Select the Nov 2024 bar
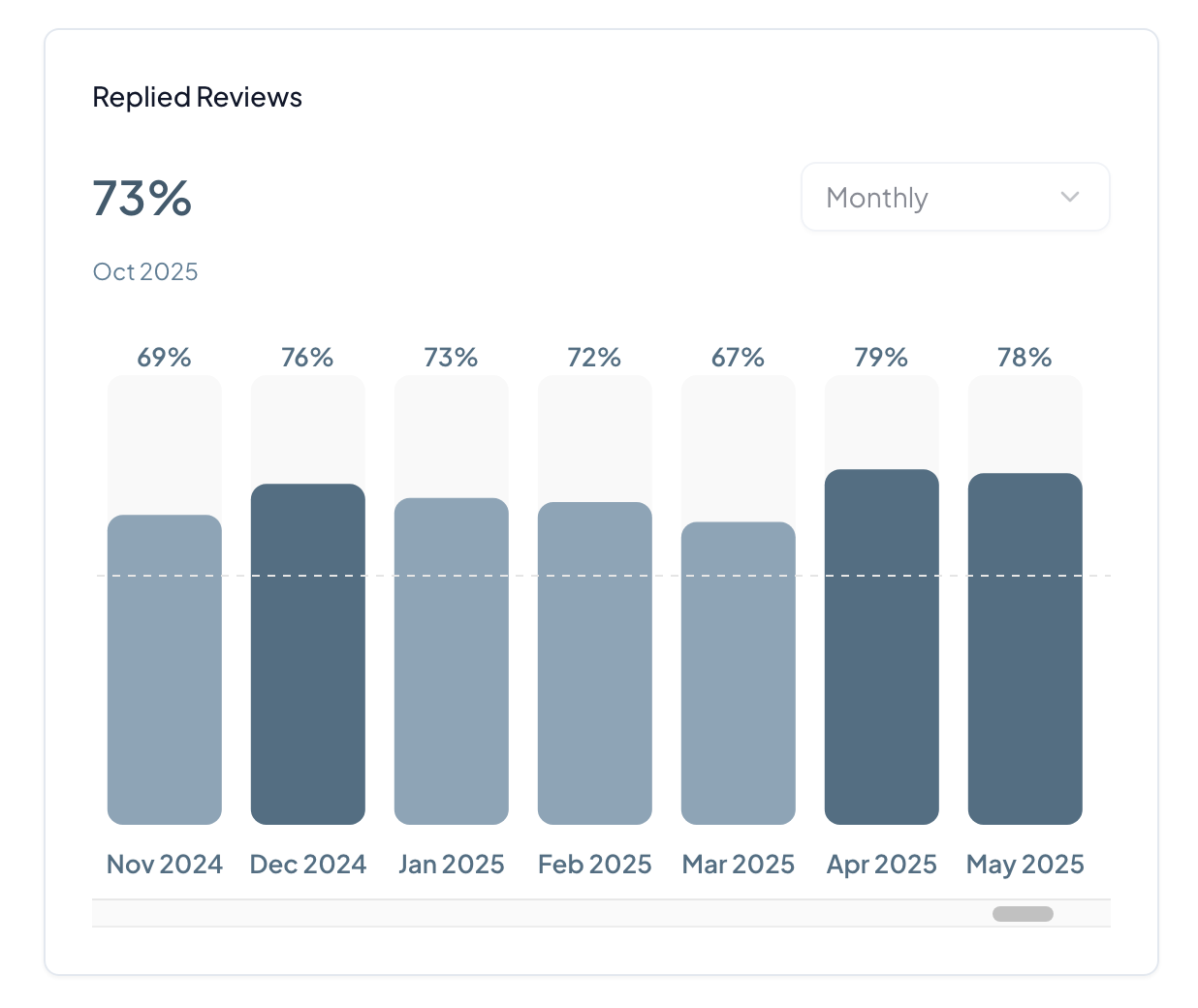Viewport: 1198px width, 1008px height. (x=165, y=669)
